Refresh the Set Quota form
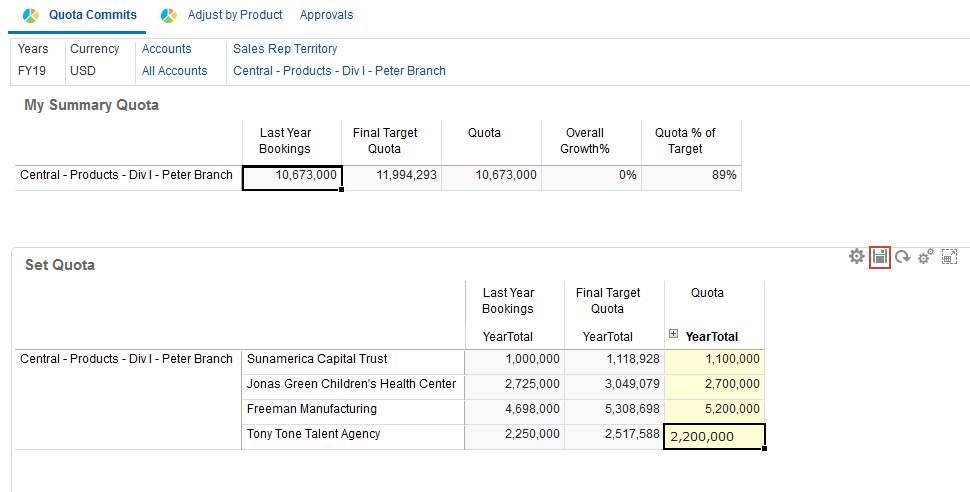This screenshot has height=492, width=970. 902,257
